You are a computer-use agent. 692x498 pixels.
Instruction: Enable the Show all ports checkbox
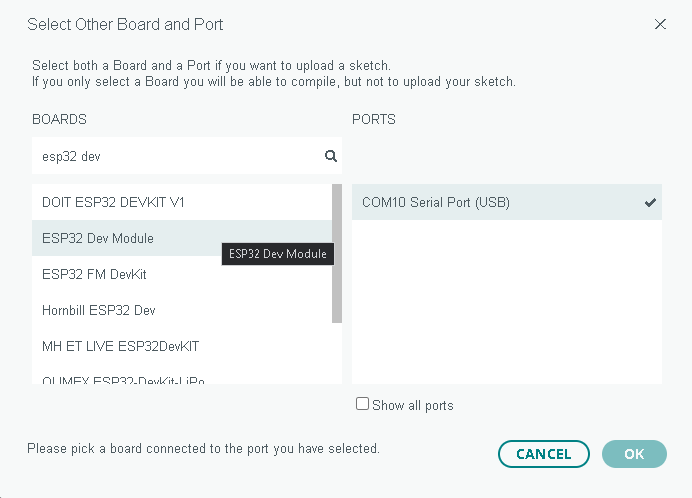click(362, 404)
